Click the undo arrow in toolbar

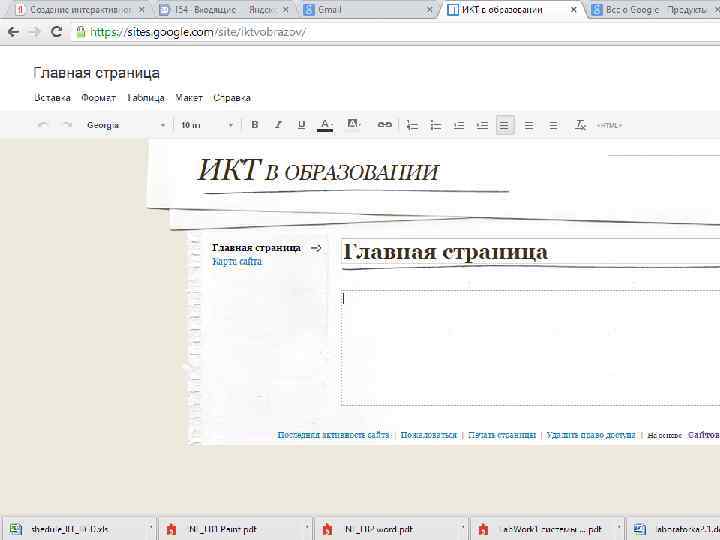pos(43,125)
